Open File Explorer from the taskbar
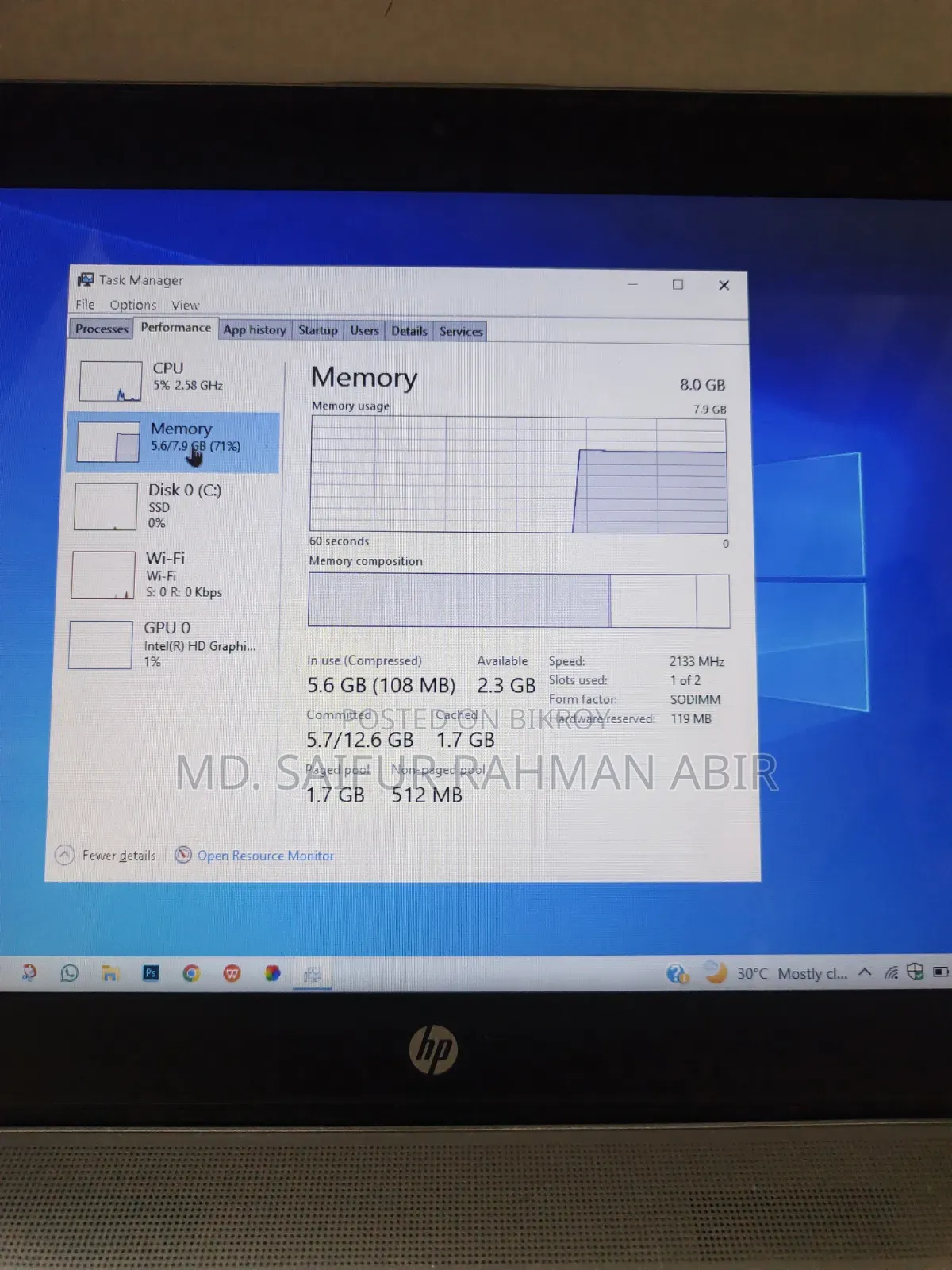This screenshot has height=1270, width=952. pyautogui.click(x=110, y=973)
